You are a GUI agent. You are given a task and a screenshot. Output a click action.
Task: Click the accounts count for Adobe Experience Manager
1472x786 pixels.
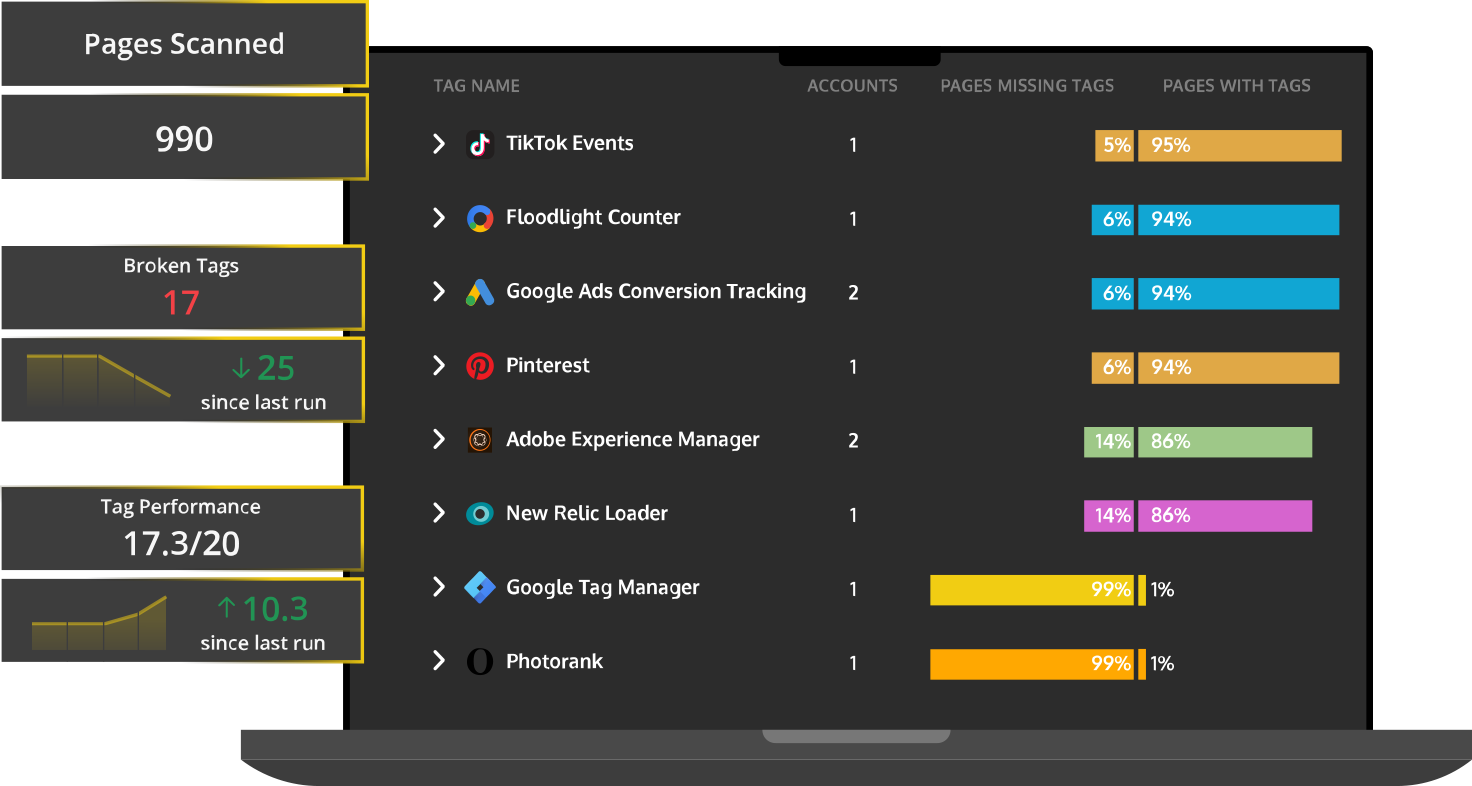(853, 441)
